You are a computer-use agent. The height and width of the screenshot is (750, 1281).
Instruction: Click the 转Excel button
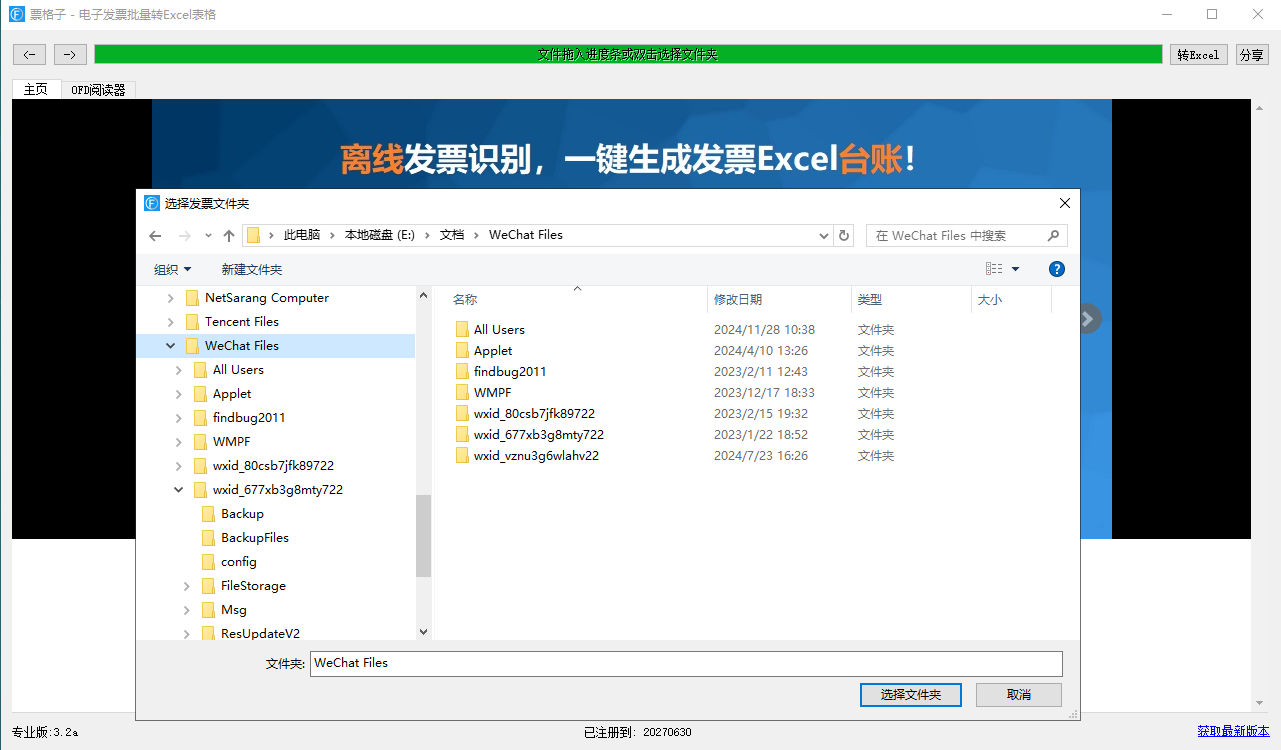1198,55
